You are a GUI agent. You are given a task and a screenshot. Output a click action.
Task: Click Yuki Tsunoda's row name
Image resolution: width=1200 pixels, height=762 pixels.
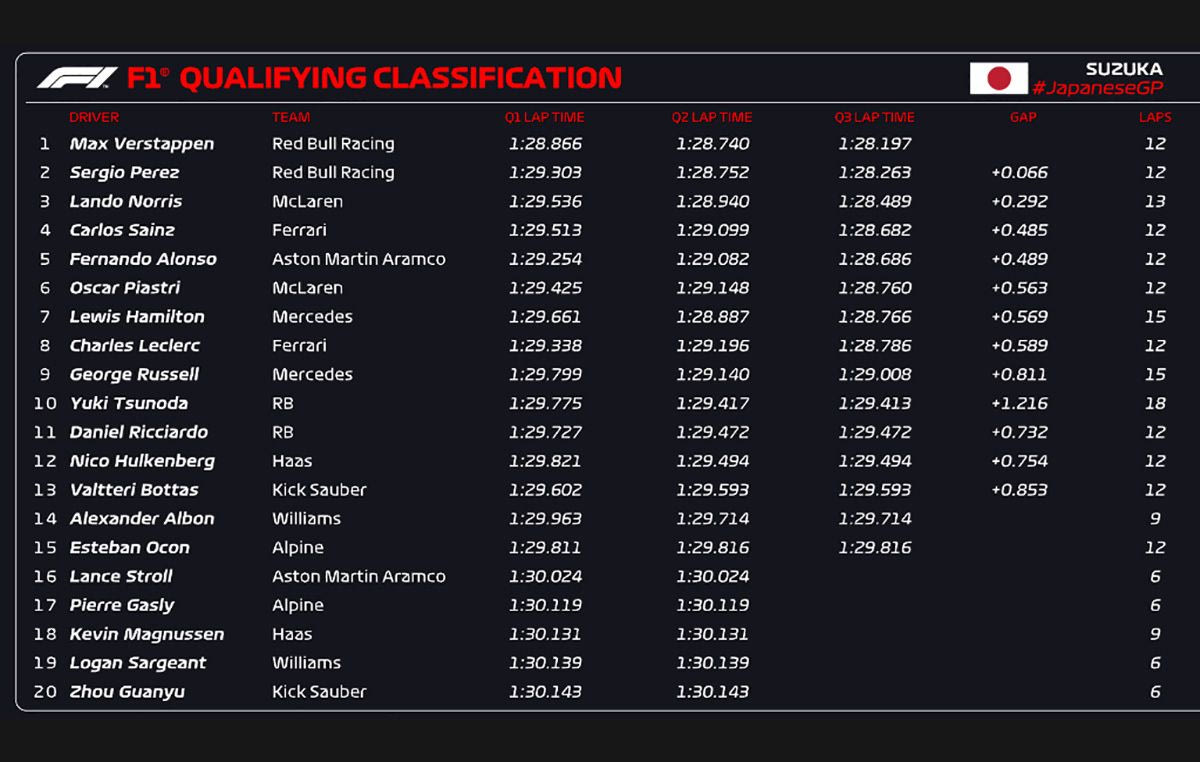click(129, 404)
